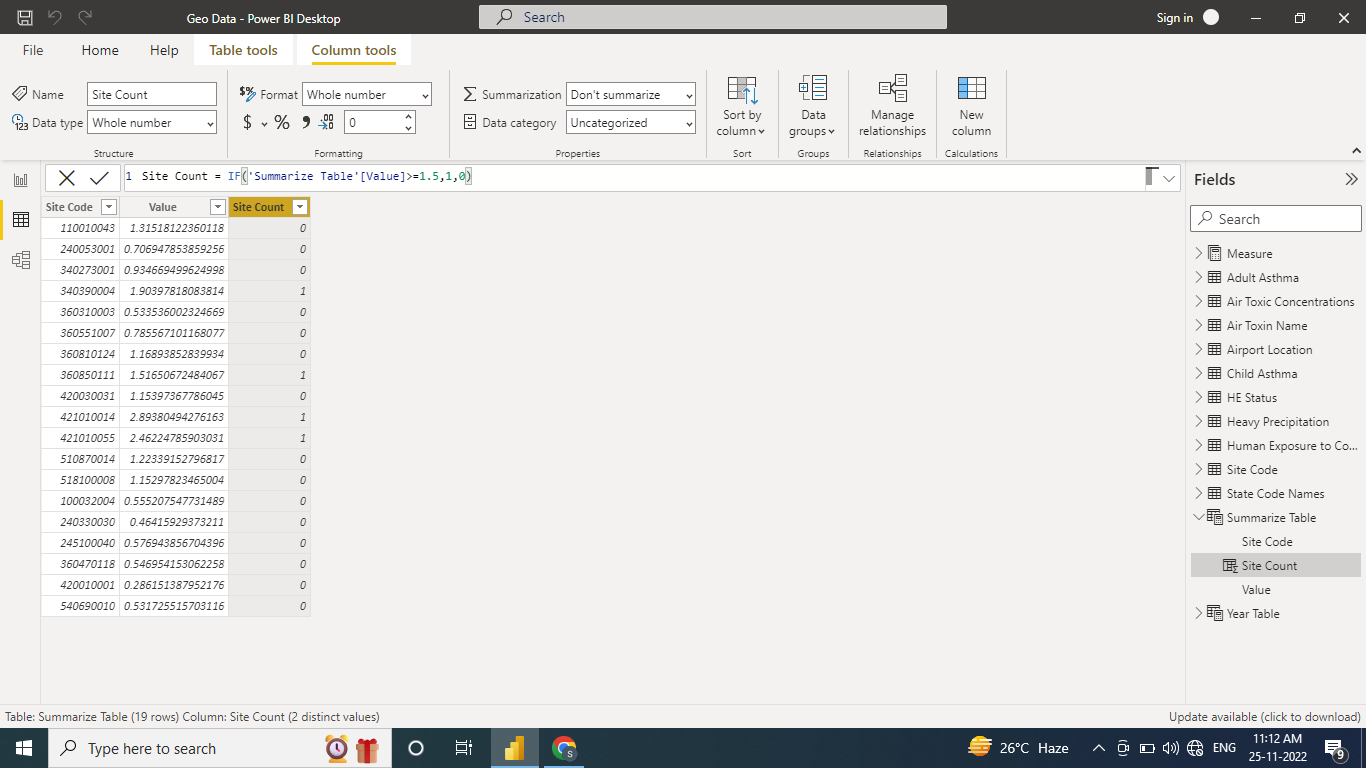
Task: Cancel formula edit with the X icon
Action: [67, 178]
